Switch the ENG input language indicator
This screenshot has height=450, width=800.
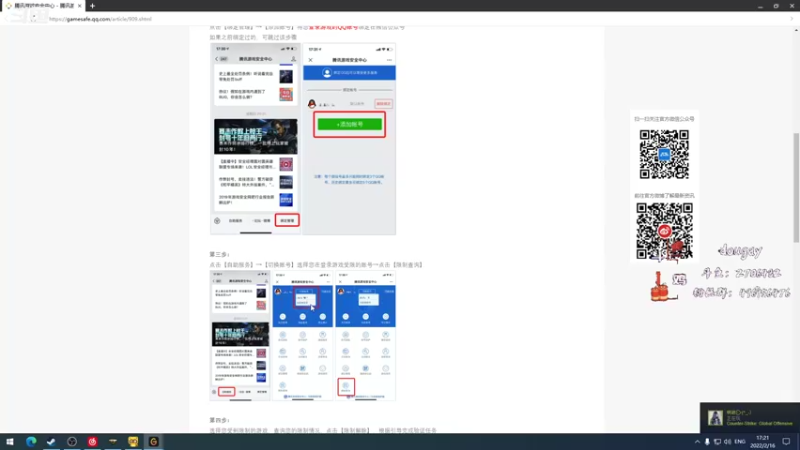pos(740,442)
